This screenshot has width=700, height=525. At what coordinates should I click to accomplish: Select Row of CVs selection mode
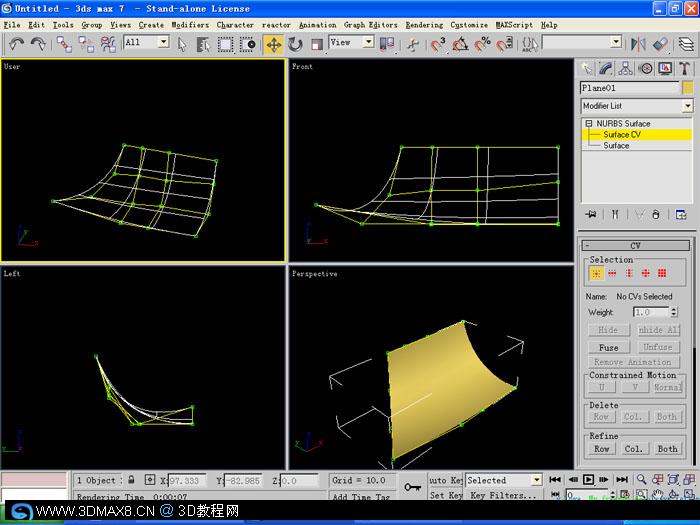(612, 273)
